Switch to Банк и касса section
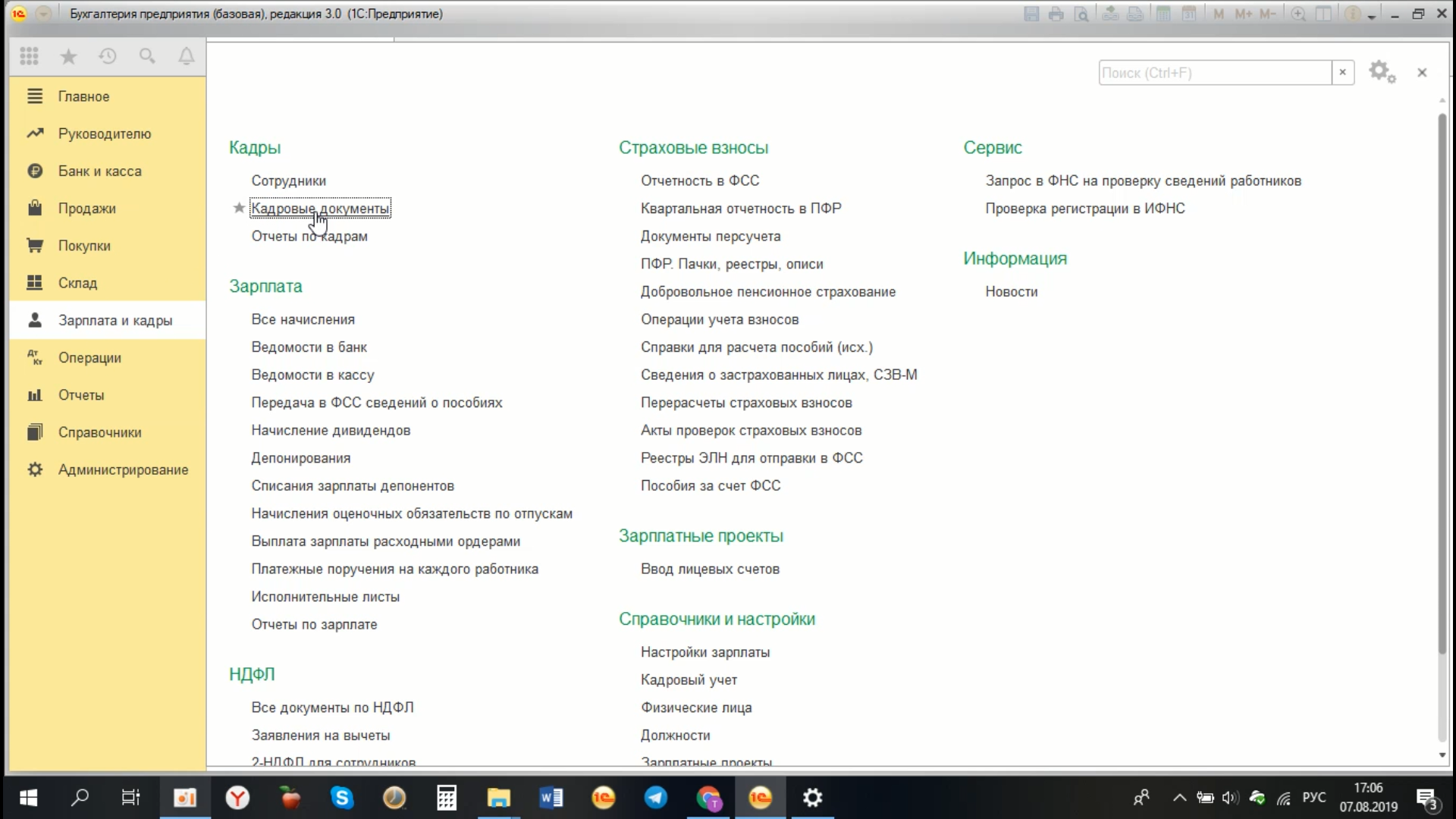1456x819 pixels. coord(99,171)
